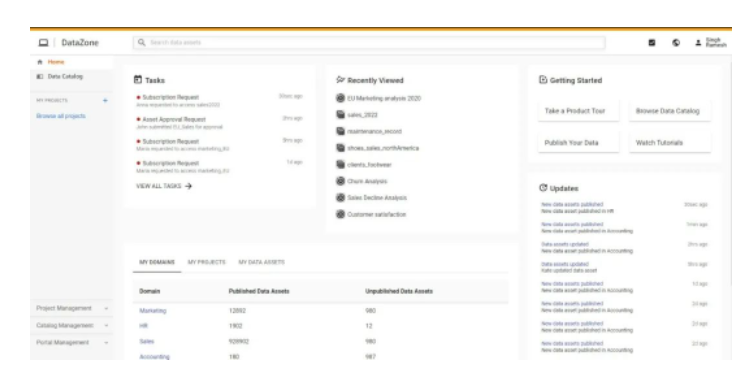Click the icon beside Churn Analysis
Viewport: 756px width, 386px height.
point(340,181)
